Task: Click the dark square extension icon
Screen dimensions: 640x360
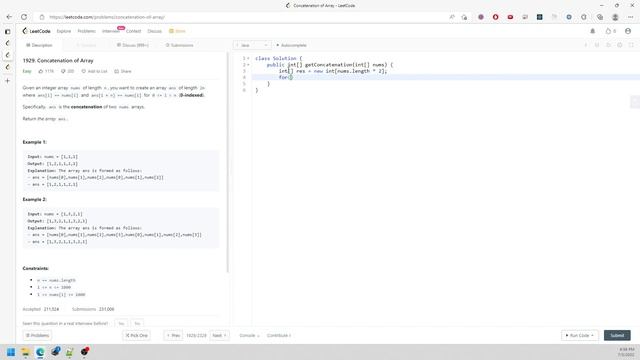Action: 540,17
